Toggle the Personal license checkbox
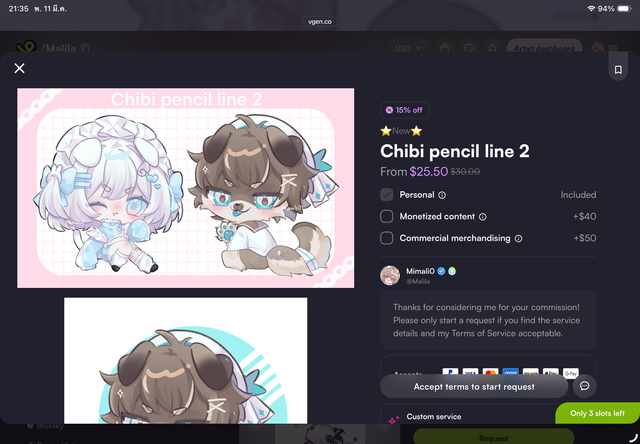Screen dimensions: 640x444 coord(387,195)
